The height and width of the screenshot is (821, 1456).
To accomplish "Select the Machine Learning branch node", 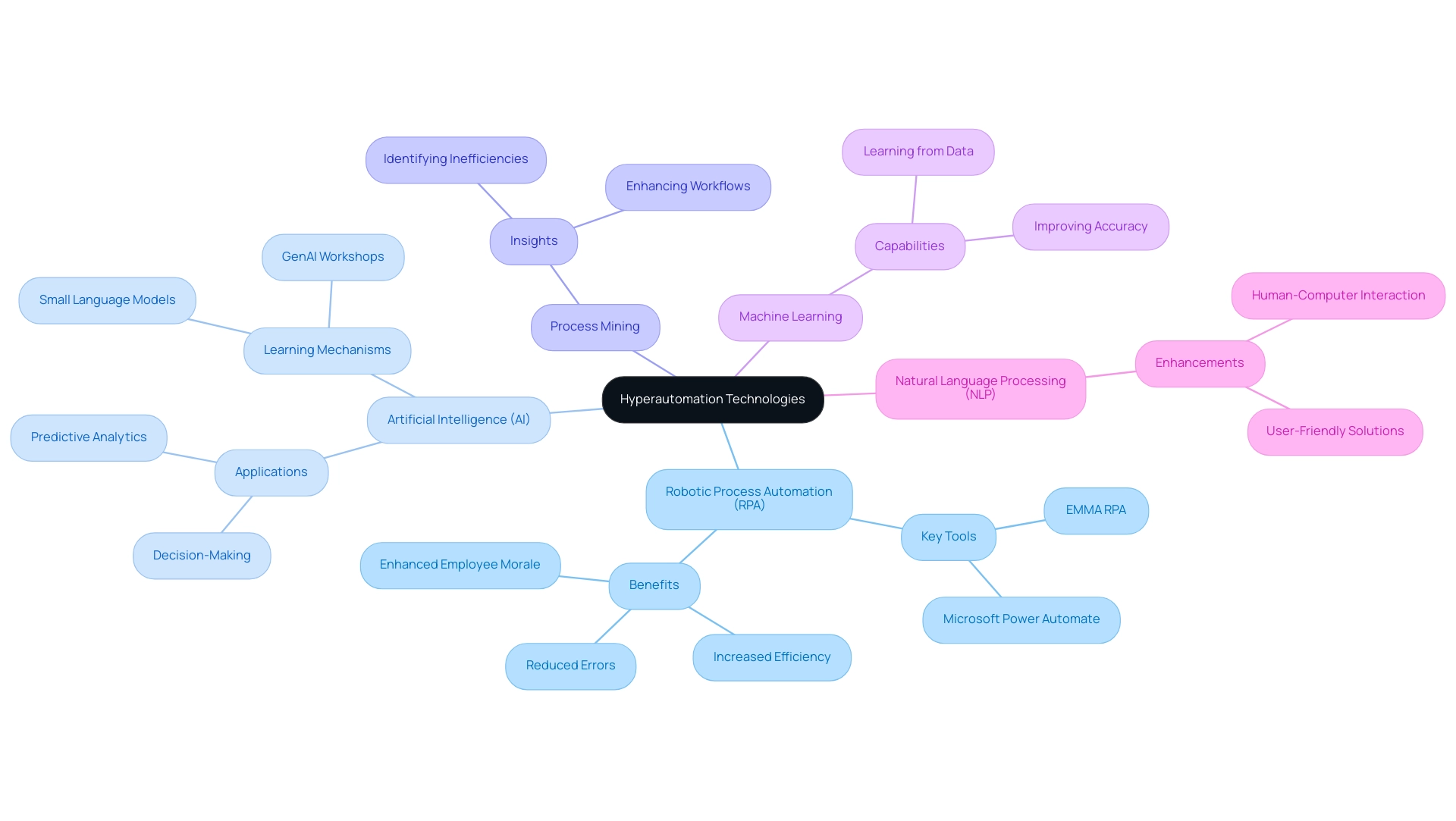I will (x=790, y=316).
